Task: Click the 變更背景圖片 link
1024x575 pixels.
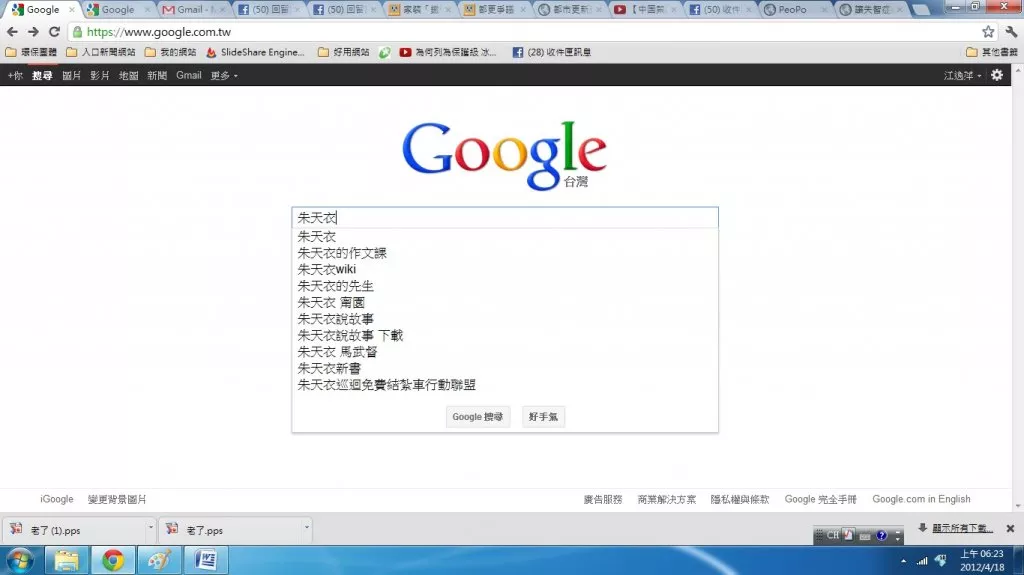Action: tap(117, 499)
